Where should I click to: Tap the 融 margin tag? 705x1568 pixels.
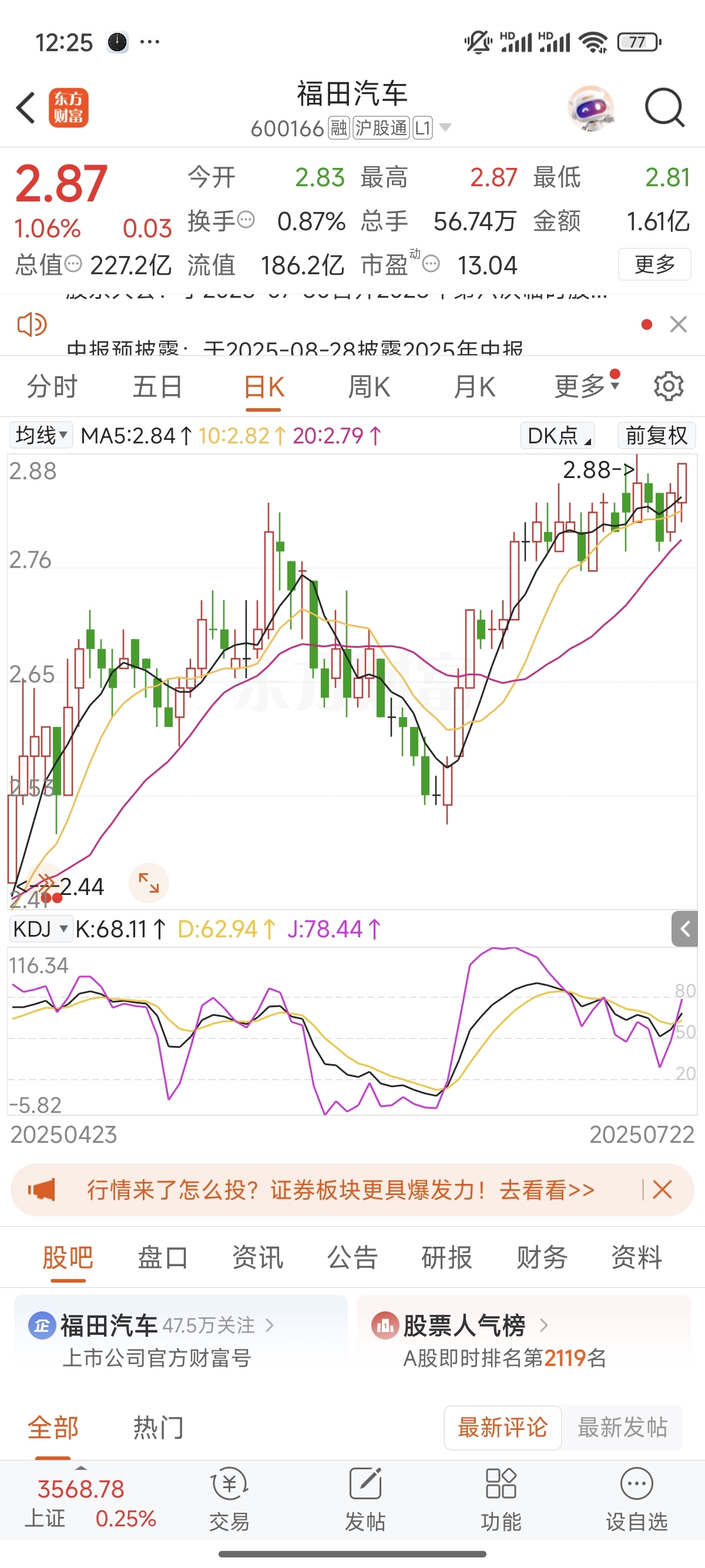point(338,129)
